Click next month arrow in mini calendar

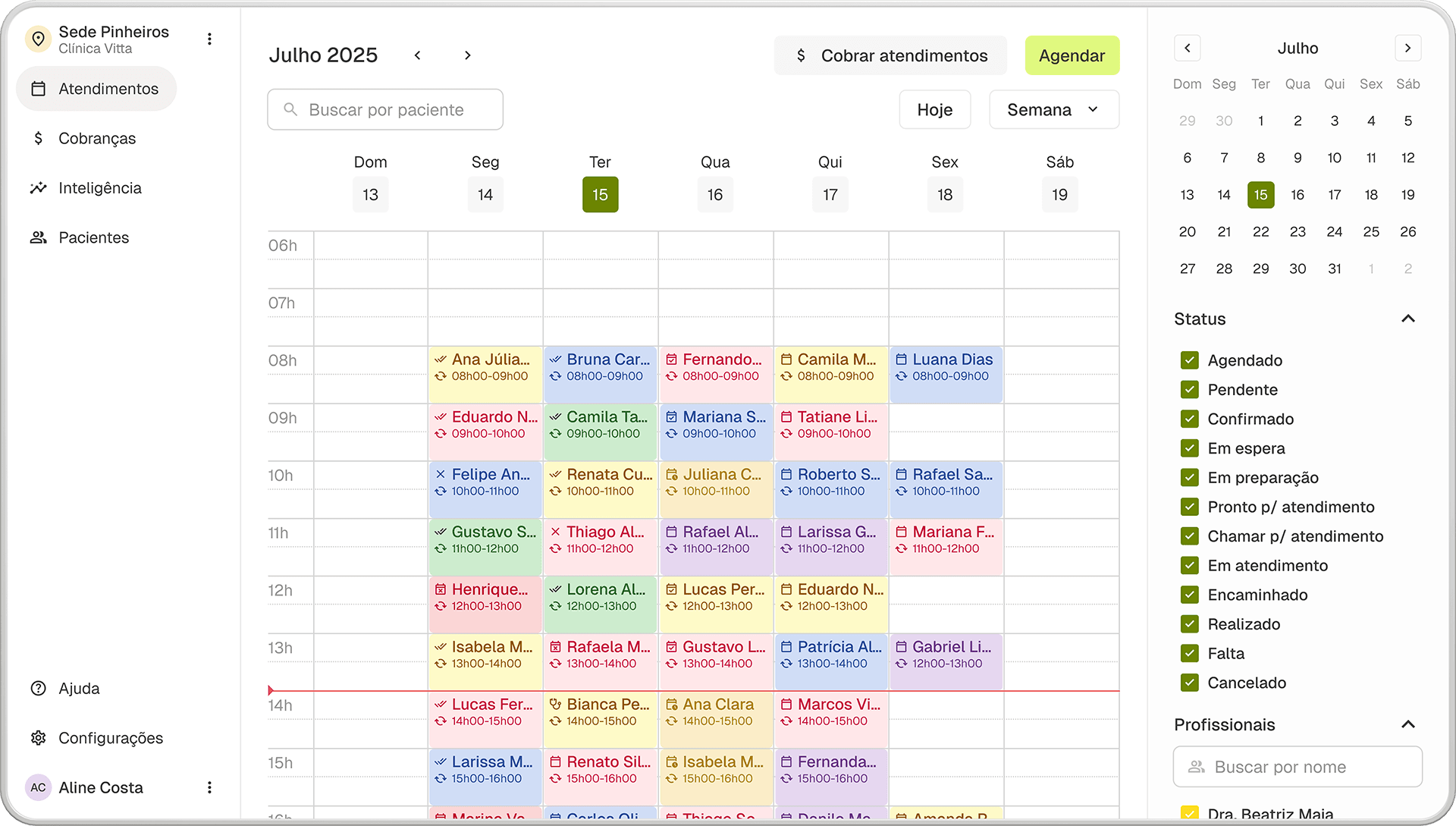(1407, 48)
